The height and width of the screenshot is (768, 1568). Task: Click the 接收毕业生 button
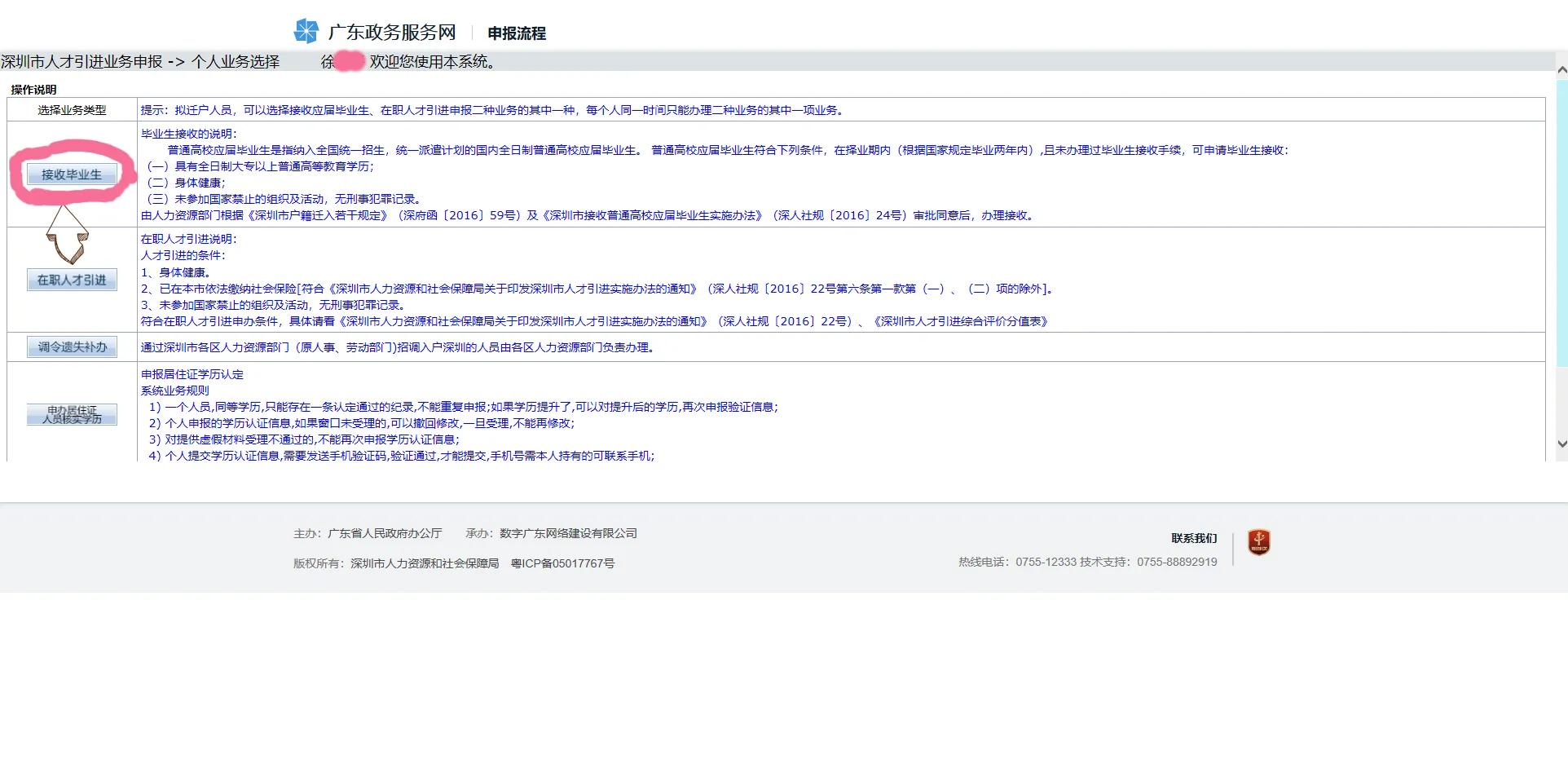[72, 174]
